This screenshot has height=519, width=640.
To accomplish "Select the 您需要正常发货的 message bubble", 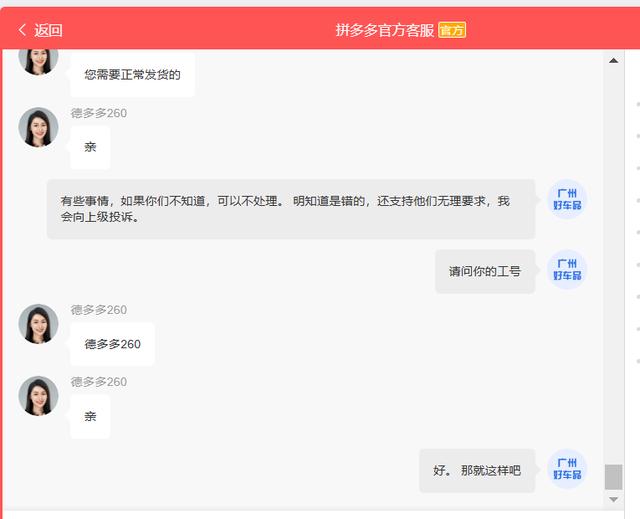I will 132,75.
